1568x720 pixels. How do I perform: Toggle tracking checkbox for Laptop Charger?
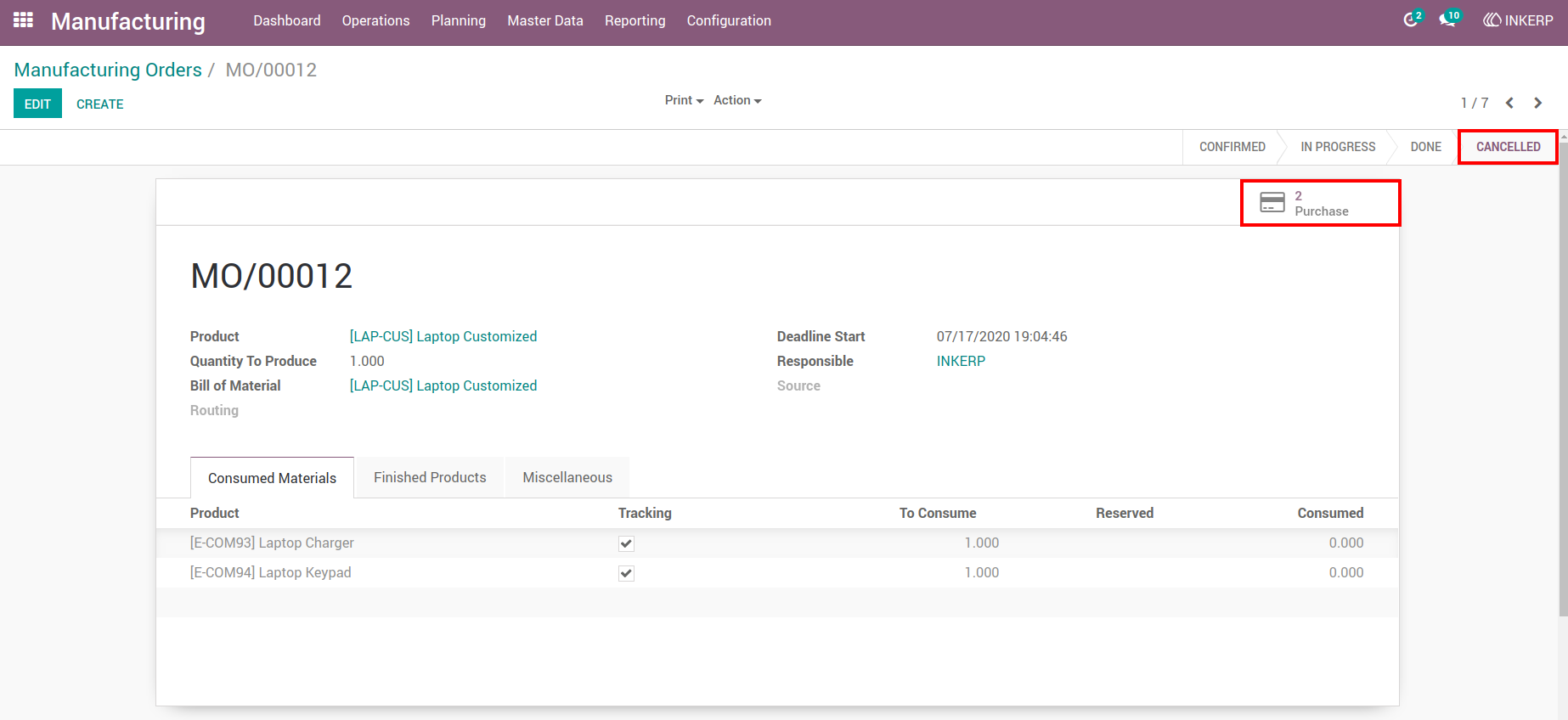pos(626,543)
